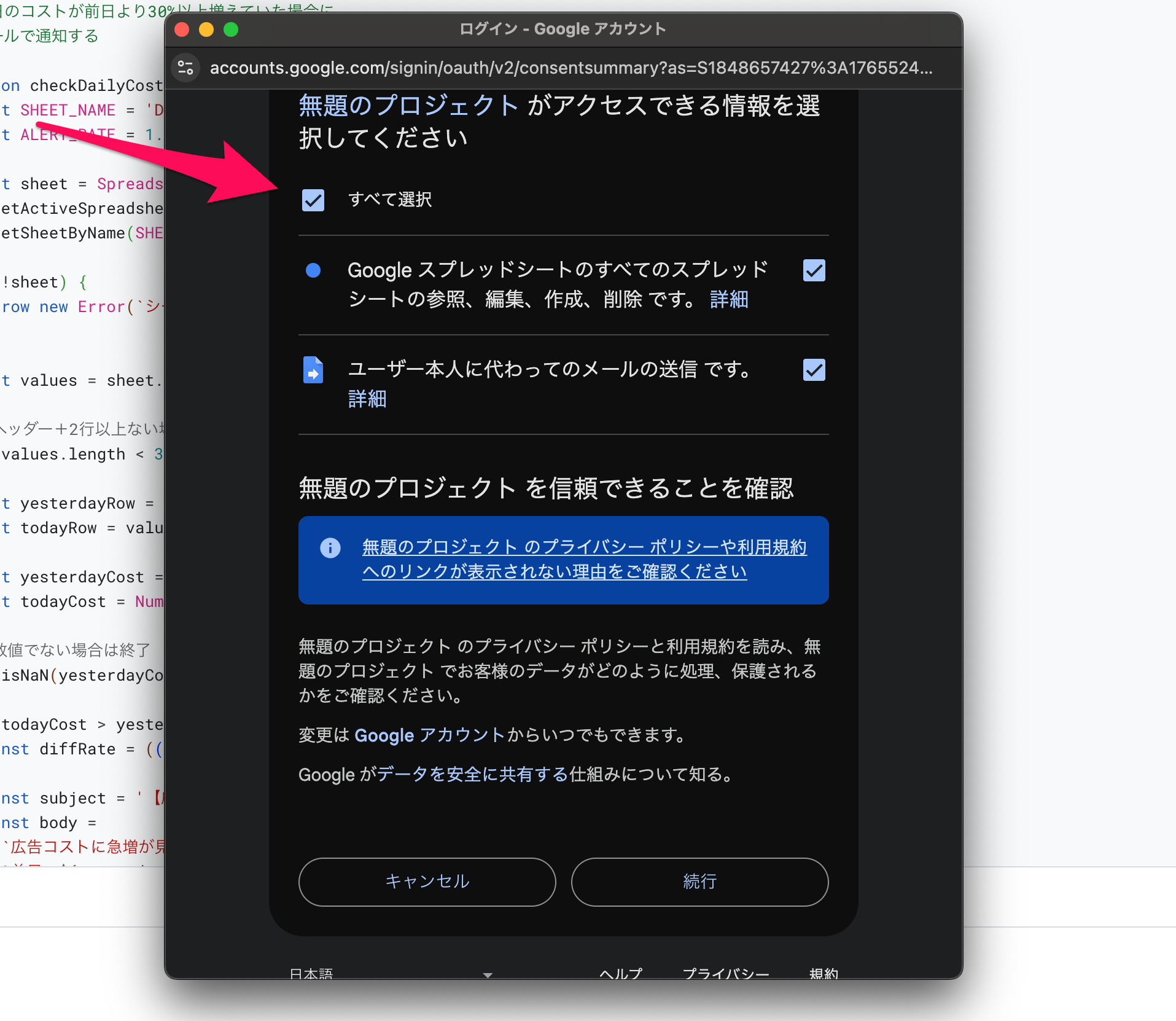Click 詳細 link for spreadsheet permission

coord(729,300)
